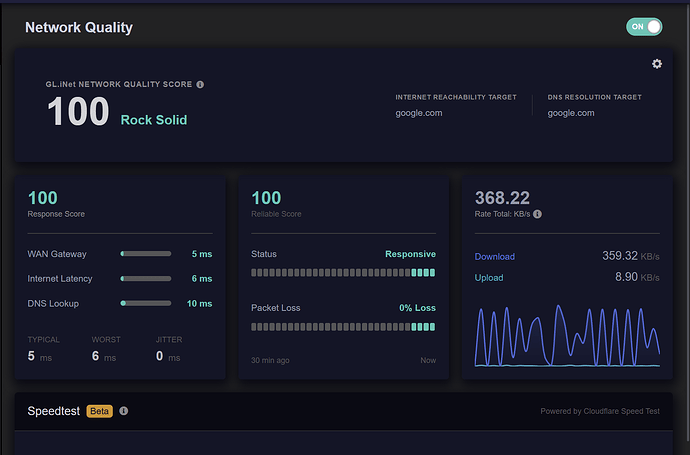Click the '0% Loss' value
Screen dimensions: 690x455
pyautogui.click(x=417, y=308)
